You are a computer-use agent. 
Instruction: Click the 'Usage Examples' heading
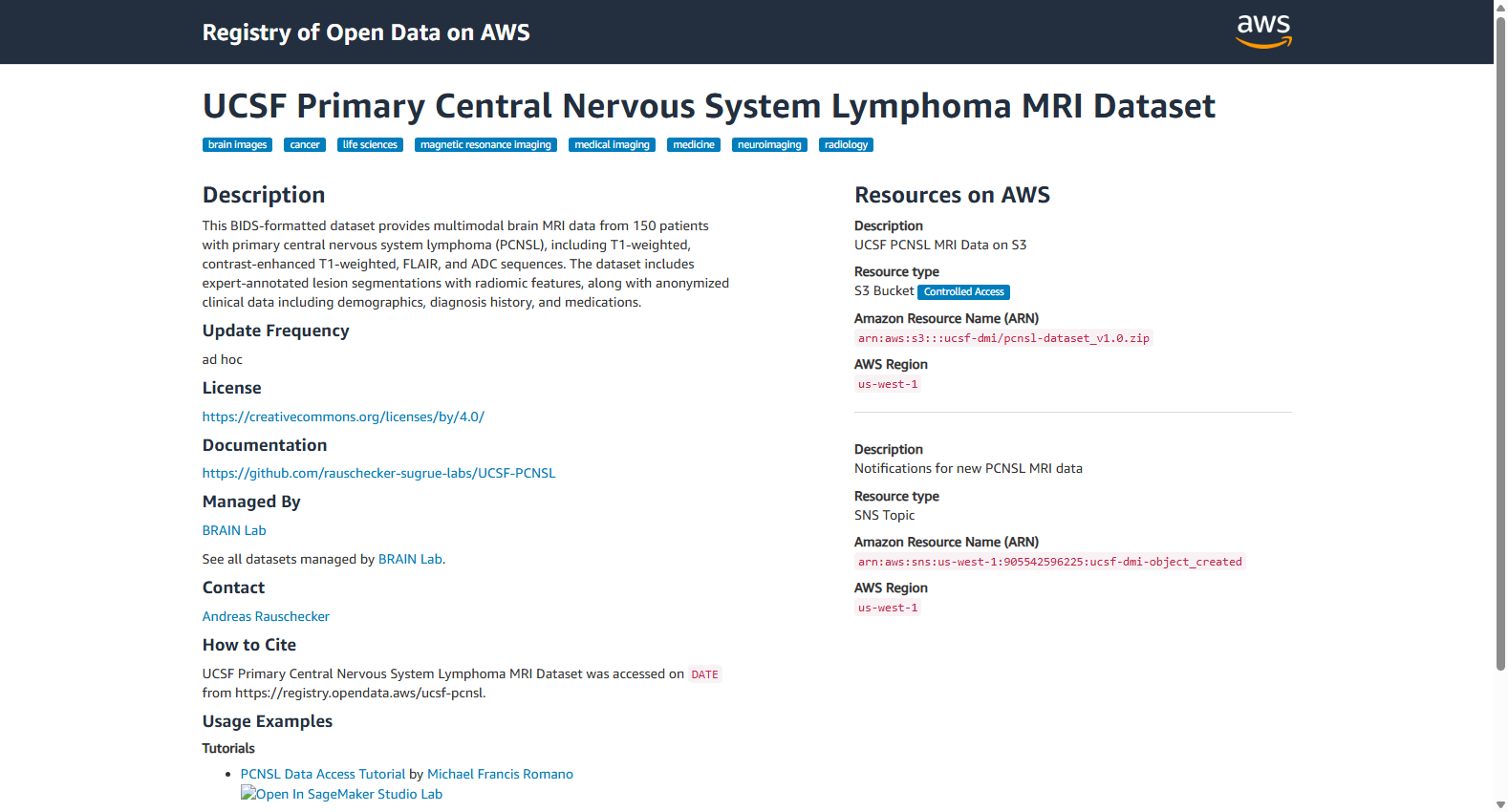click(x=268, y=721)
